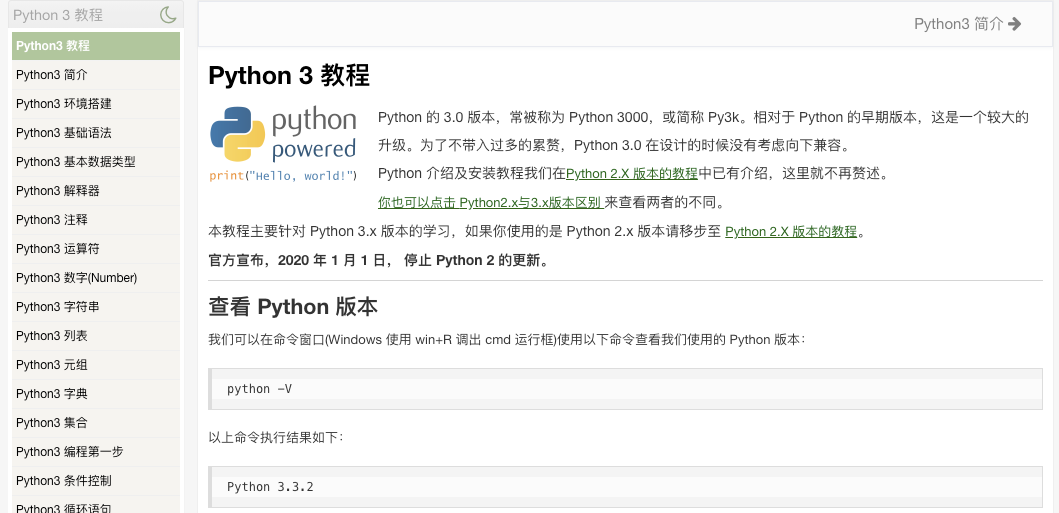Screen dimensions: 1059x513
Task: Open Python3 字典 sidebar entry
Action: point(96,394)
